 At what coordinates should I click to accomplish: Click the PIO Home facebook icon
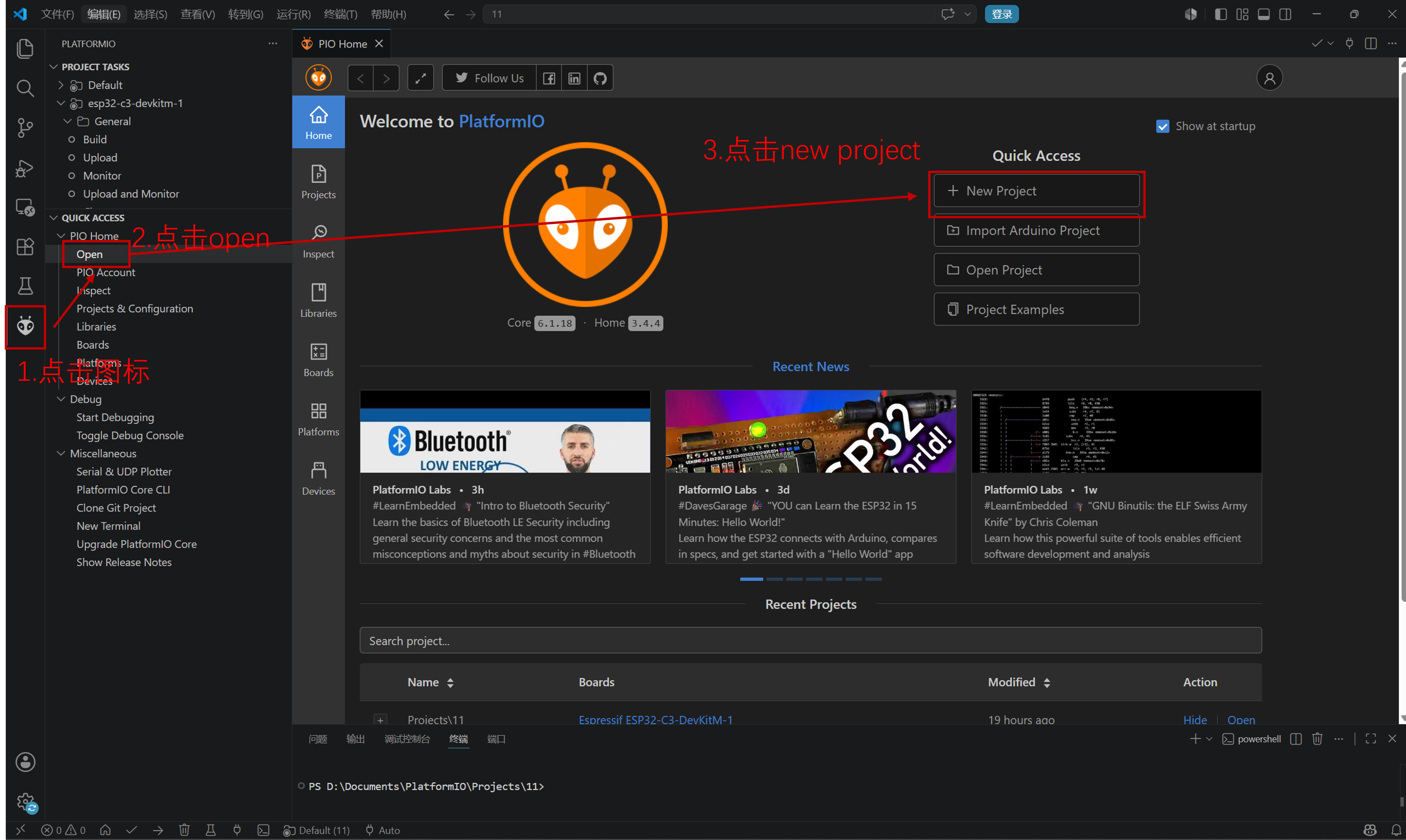point(548,78)
